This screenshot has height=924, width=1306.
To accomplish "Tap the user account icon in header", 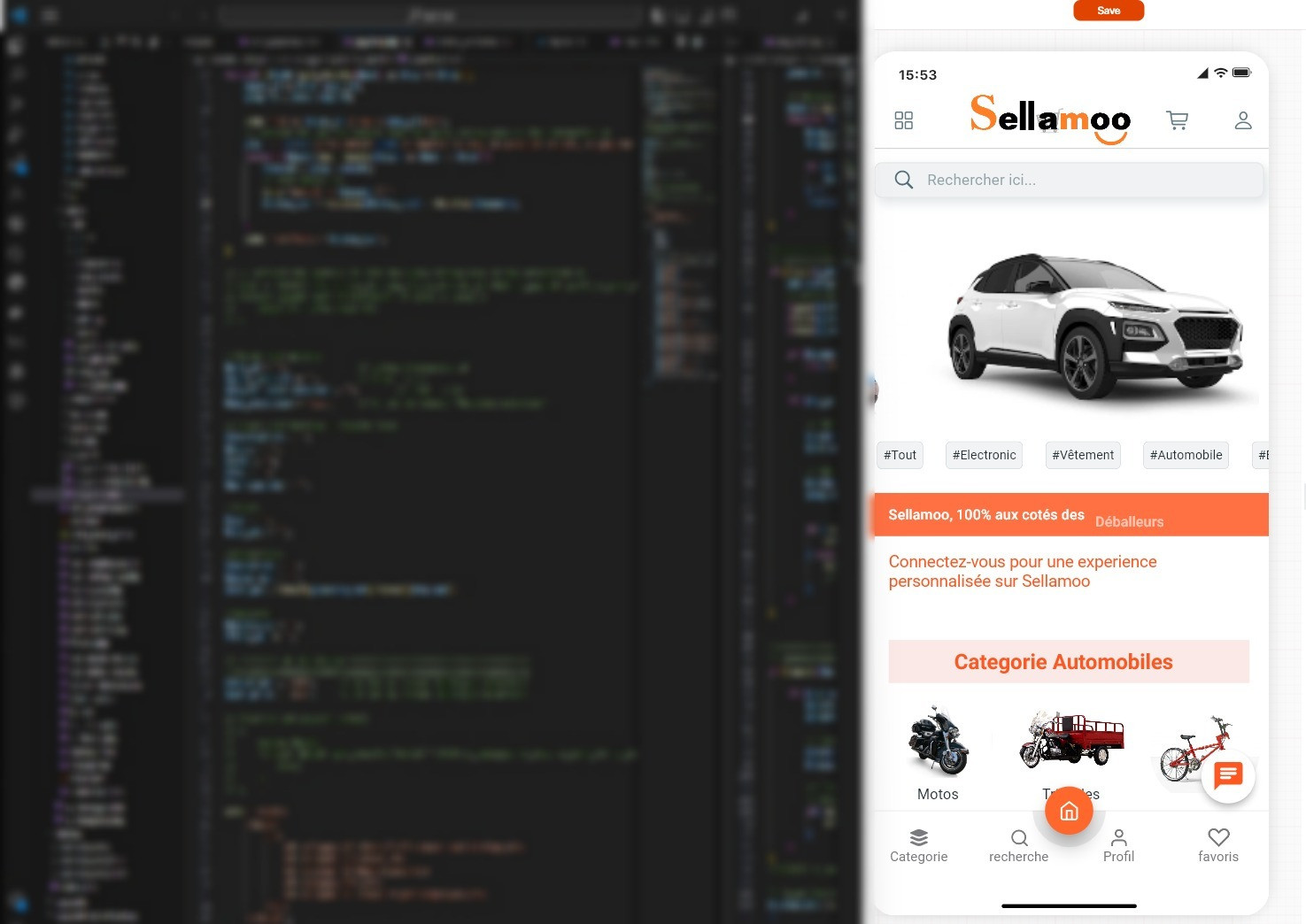I will (x=1242, y=120).
